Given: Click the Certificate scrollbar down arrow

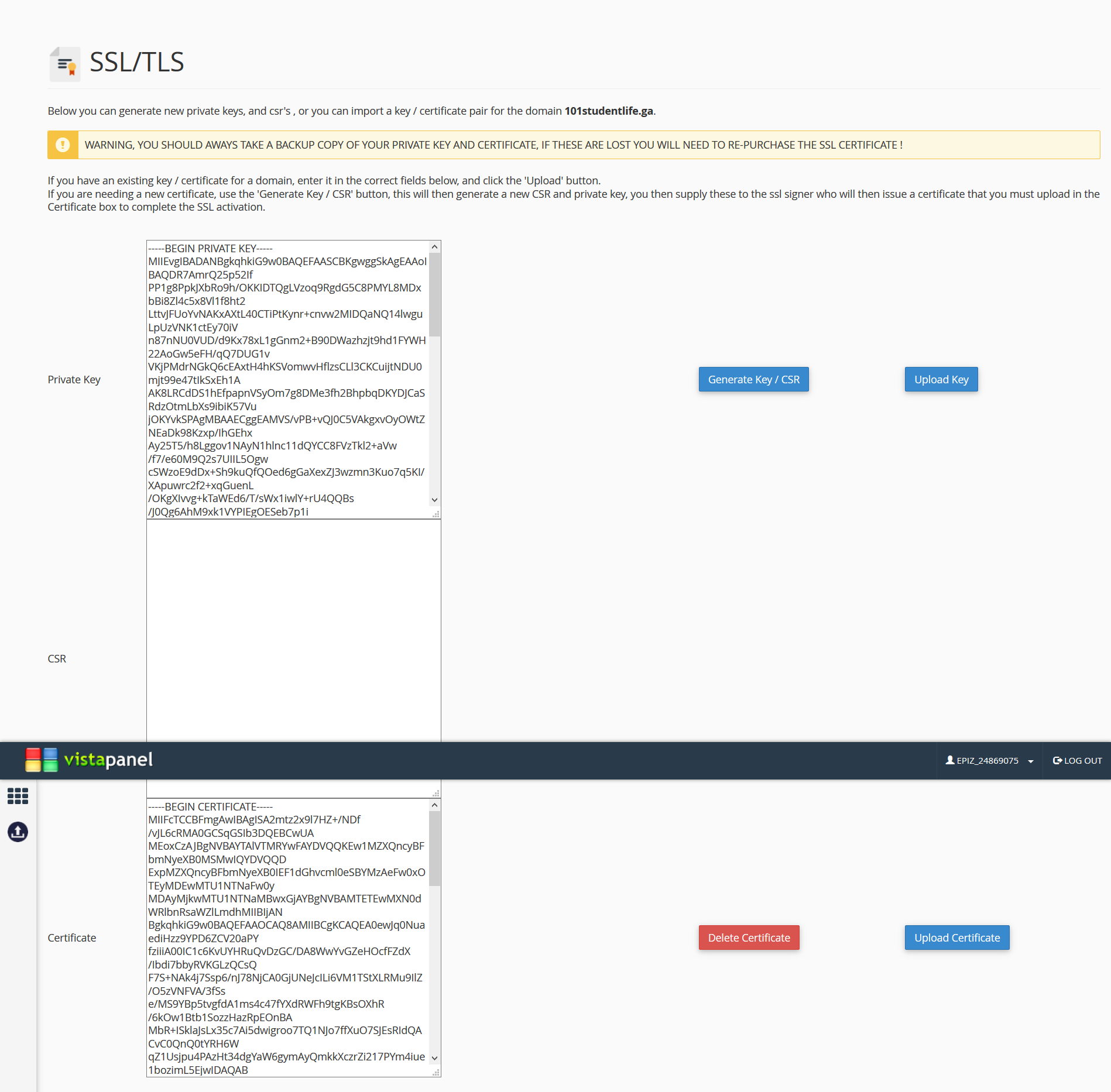Looking at the screenshot, I should point(434,1058).
